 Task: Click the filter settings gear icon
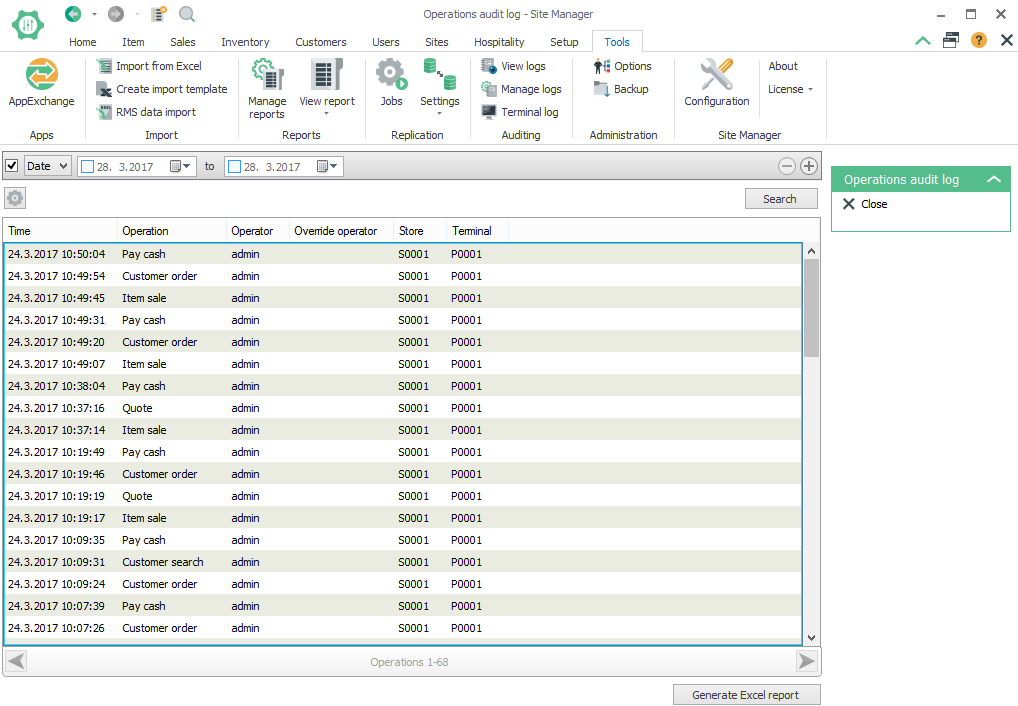[14, 198]
